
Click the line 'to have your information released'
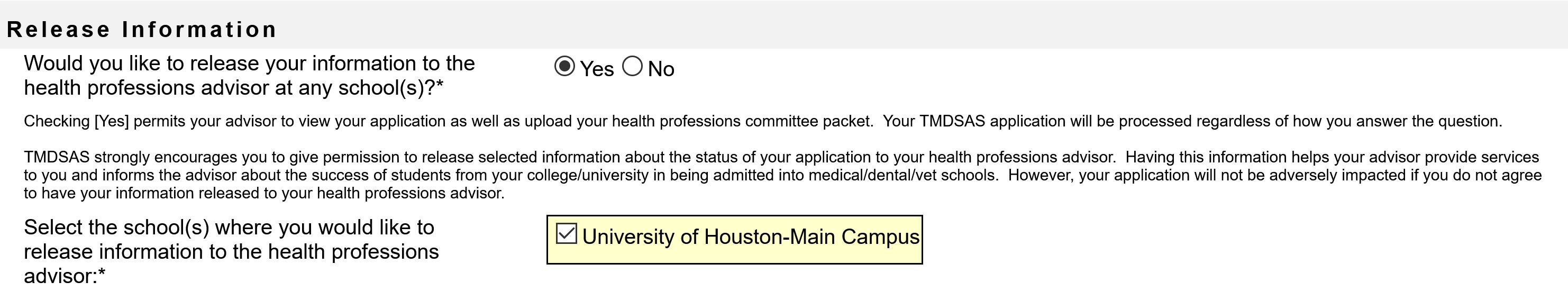(x=263, y=194)
